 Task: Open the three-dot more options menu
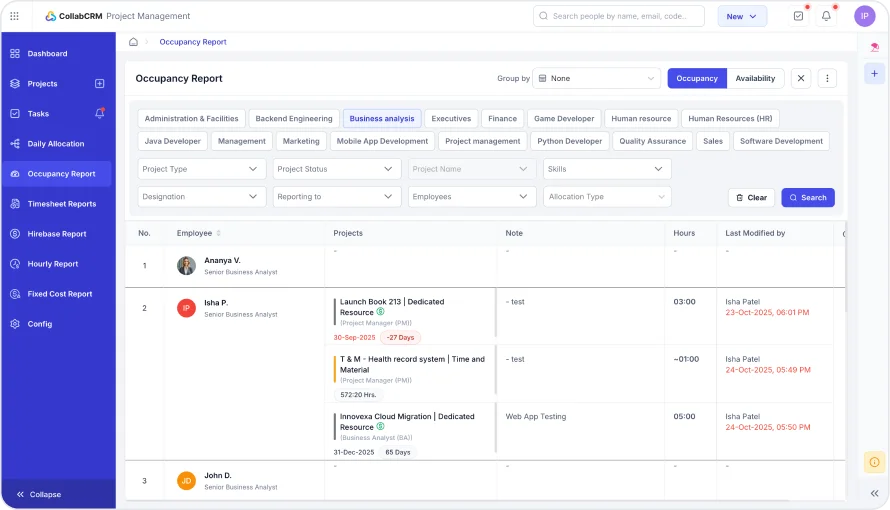(x=827, y=78)
